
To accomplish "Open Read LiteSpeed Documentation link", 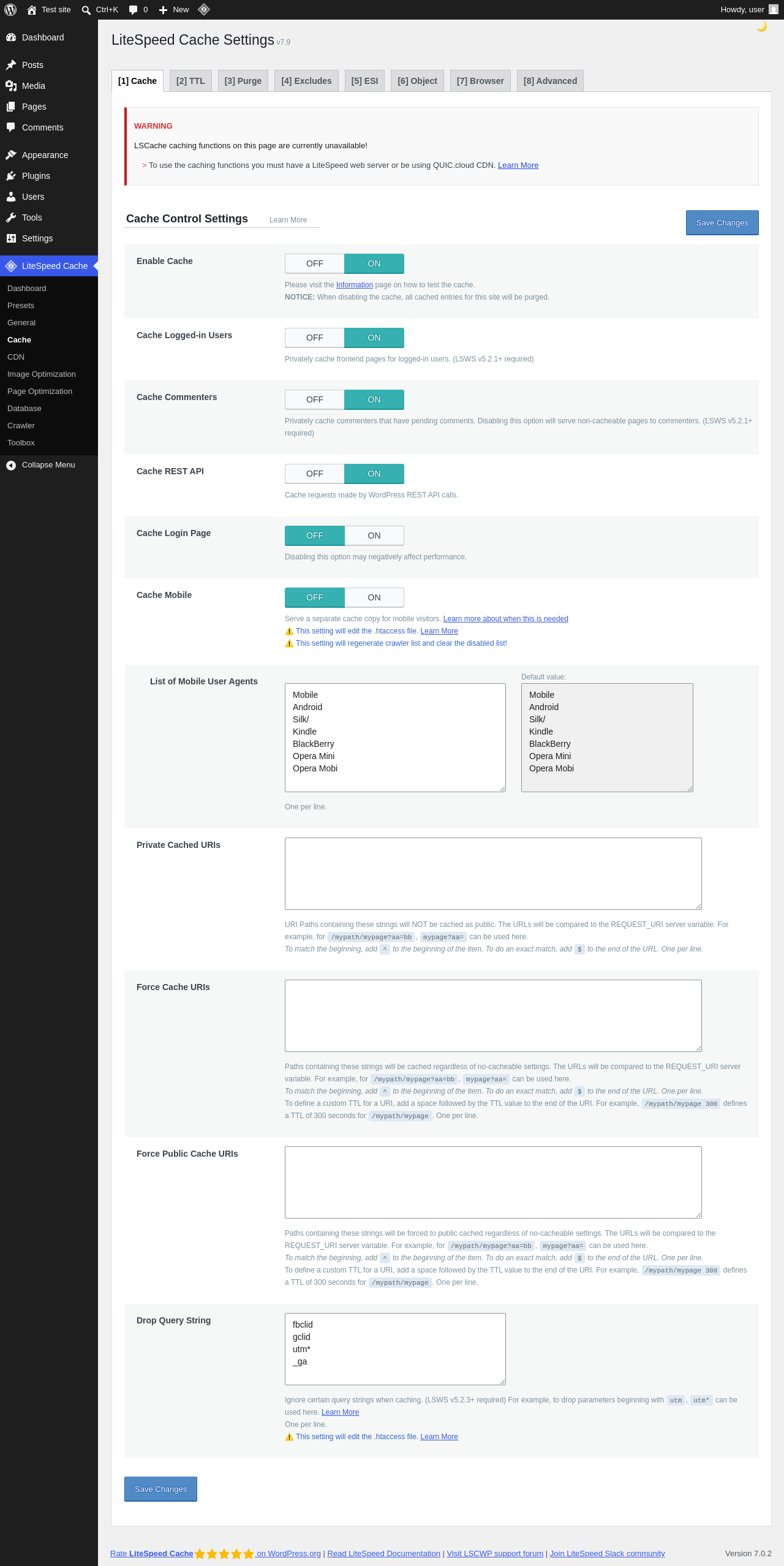I will tap(384, 1554).
